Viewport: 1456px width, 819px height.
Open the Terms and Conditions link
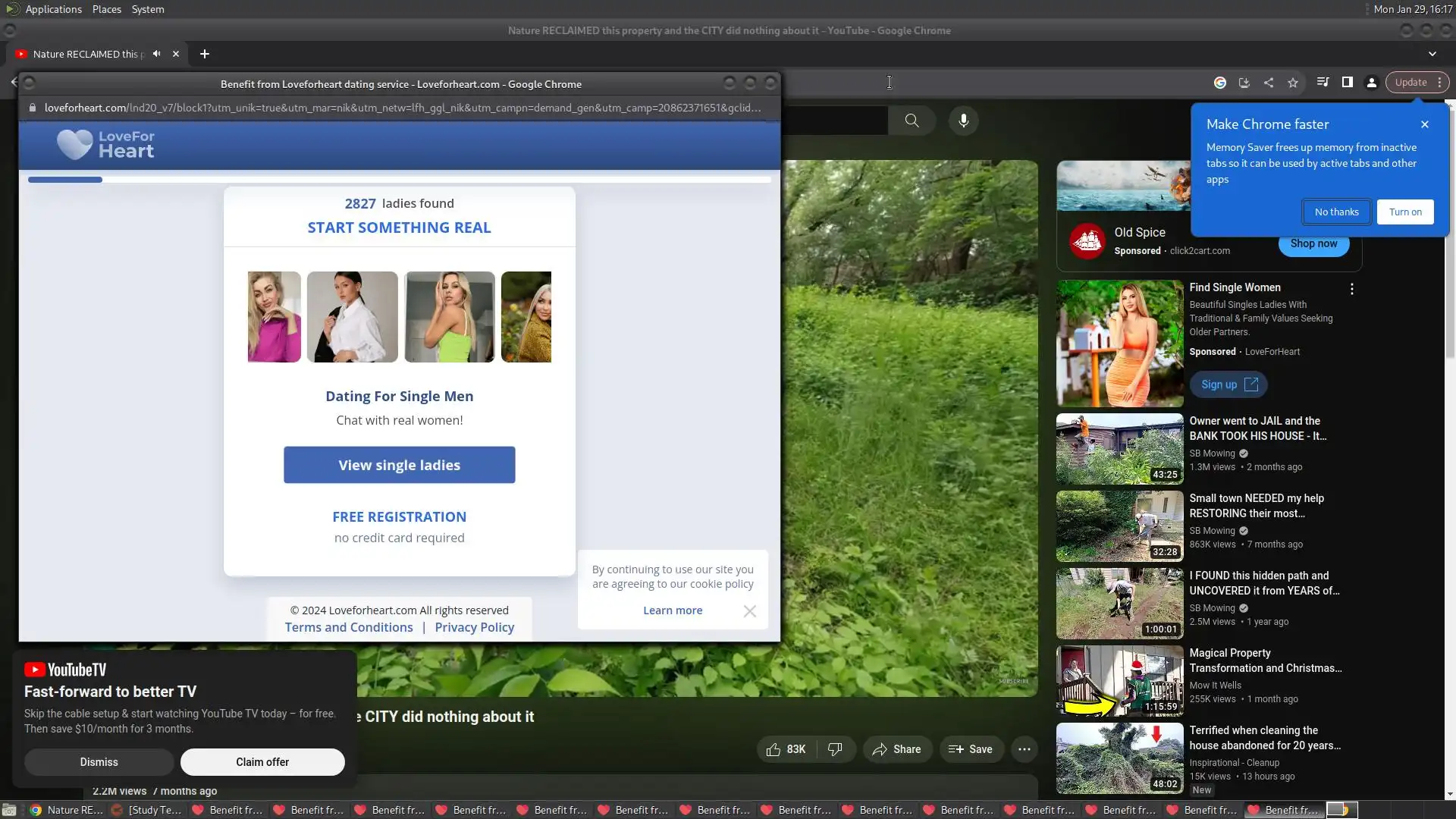(349, 627)
